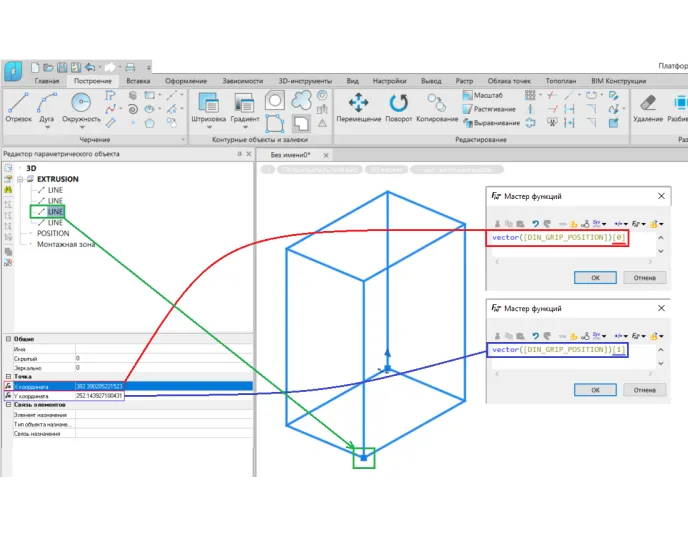The image size is (688, 537).
Task: Open the undo history dropdown arrow
Action: pos(100,68)
